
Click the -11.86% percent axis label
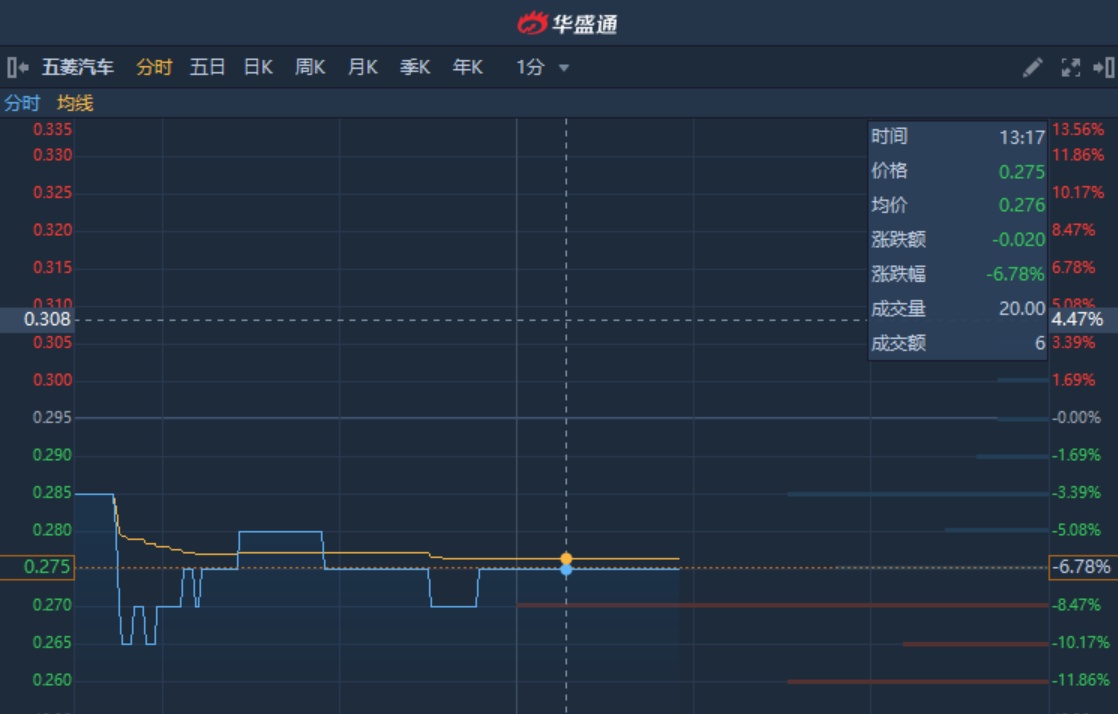point(1079,680)
